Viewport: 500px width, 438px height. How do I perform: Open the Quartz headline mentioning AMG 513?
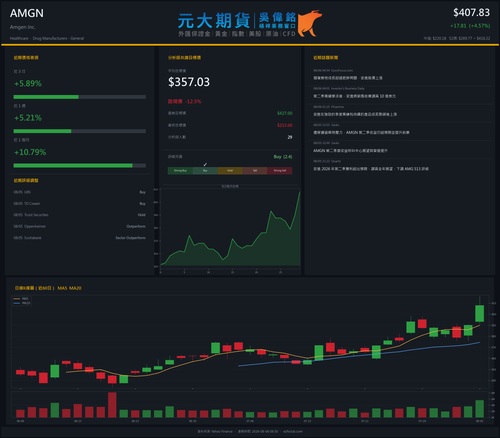point(371,169)
